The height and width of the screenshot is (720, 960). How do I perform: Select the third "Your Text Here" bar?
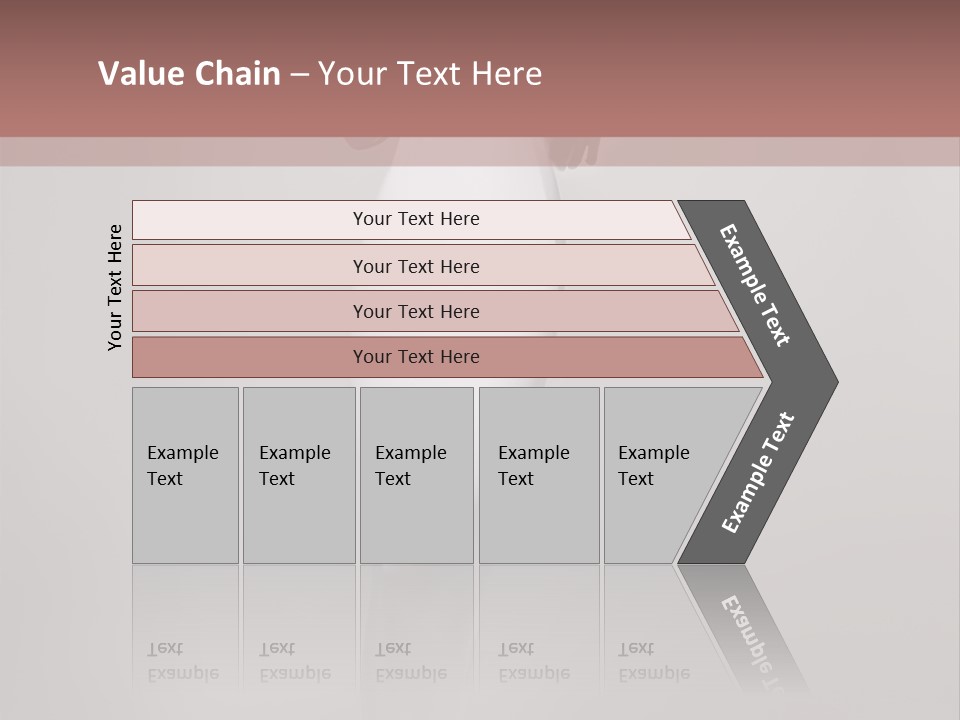[x=415, y=311]
